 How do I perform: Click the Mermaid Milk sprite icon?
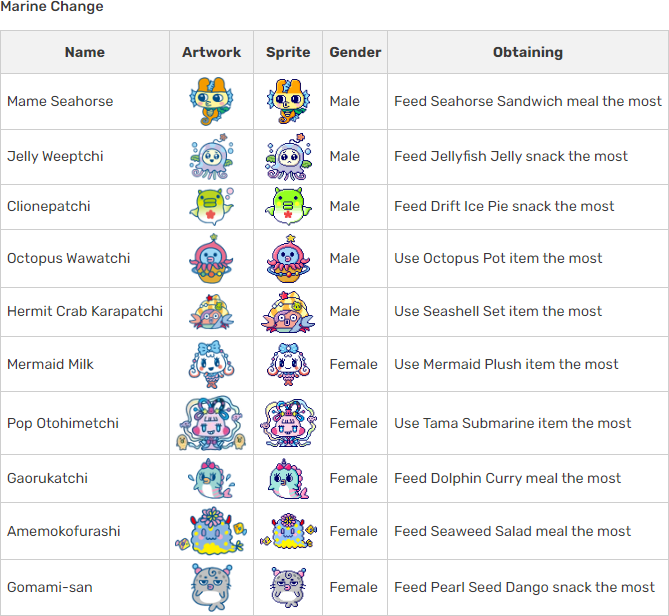pos(288,364)
